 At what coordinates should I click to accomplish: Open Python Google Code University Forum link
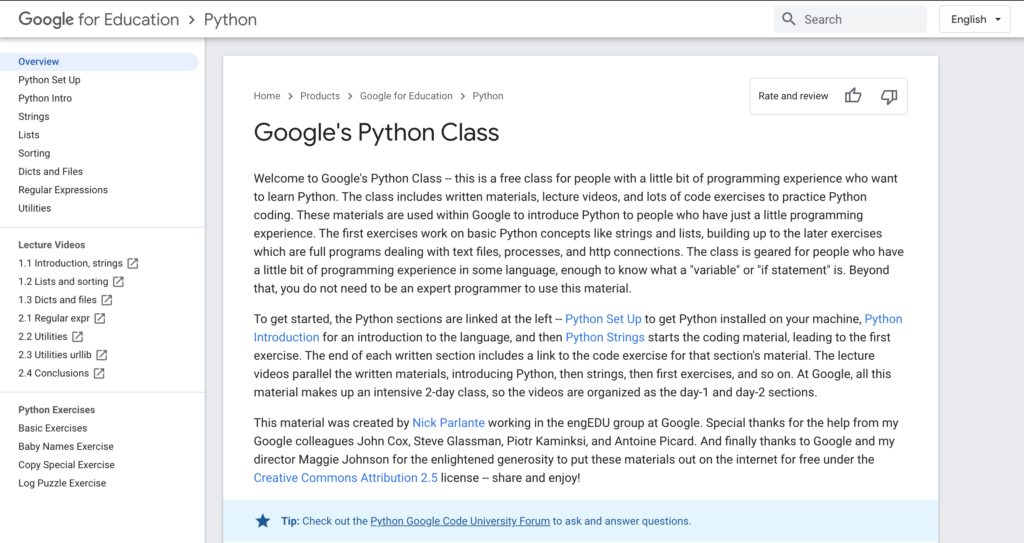pos(460,521)
